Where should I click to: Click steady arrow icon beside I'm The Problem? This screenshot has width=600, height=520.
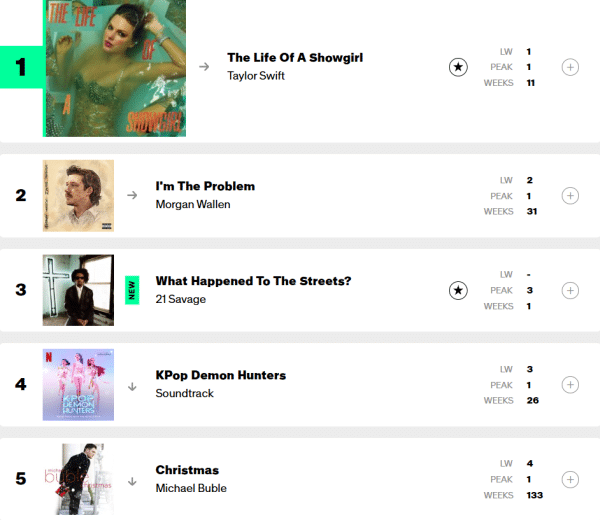tap(132, 195)
